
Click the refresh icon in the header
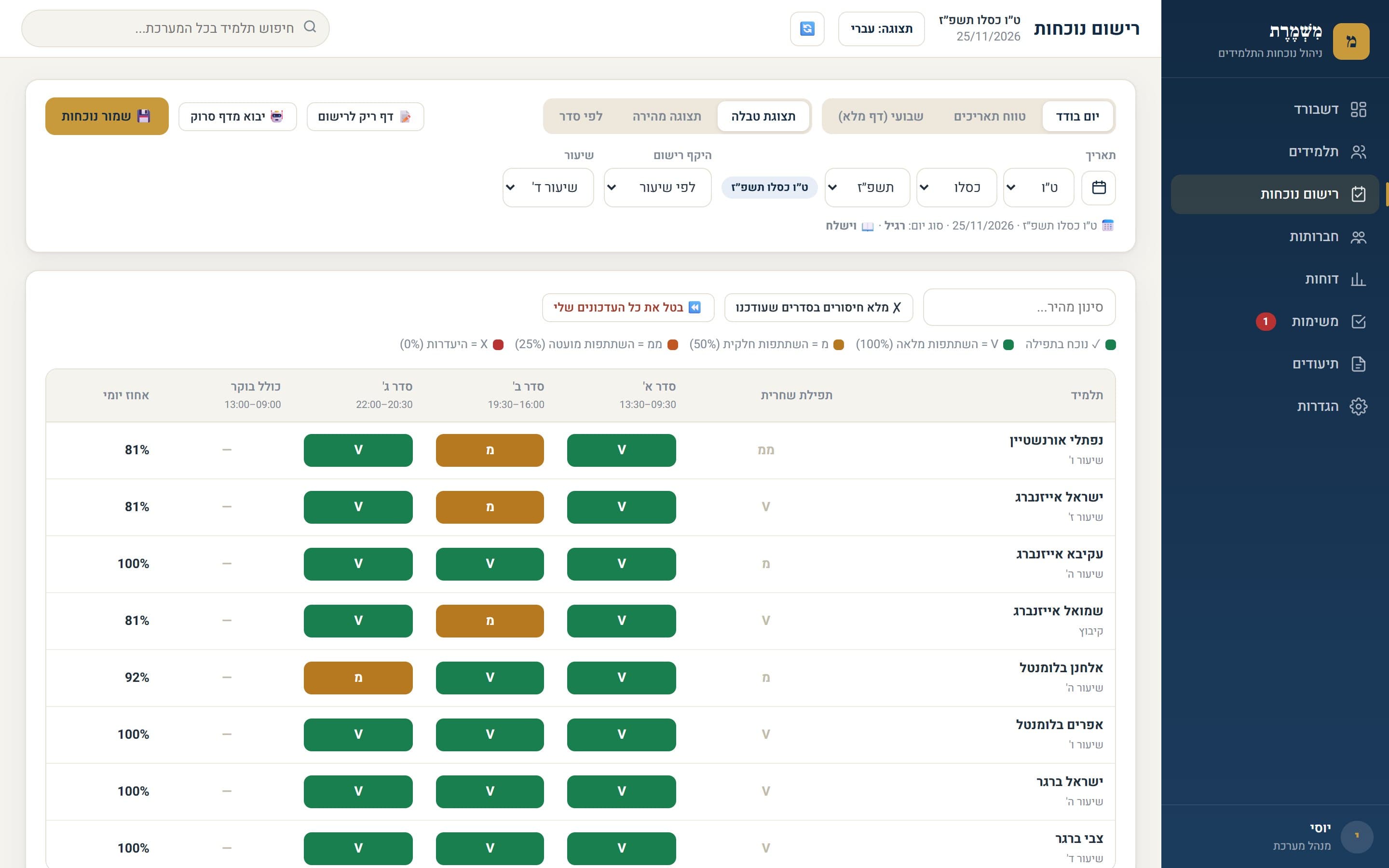[x=807, y=29]
